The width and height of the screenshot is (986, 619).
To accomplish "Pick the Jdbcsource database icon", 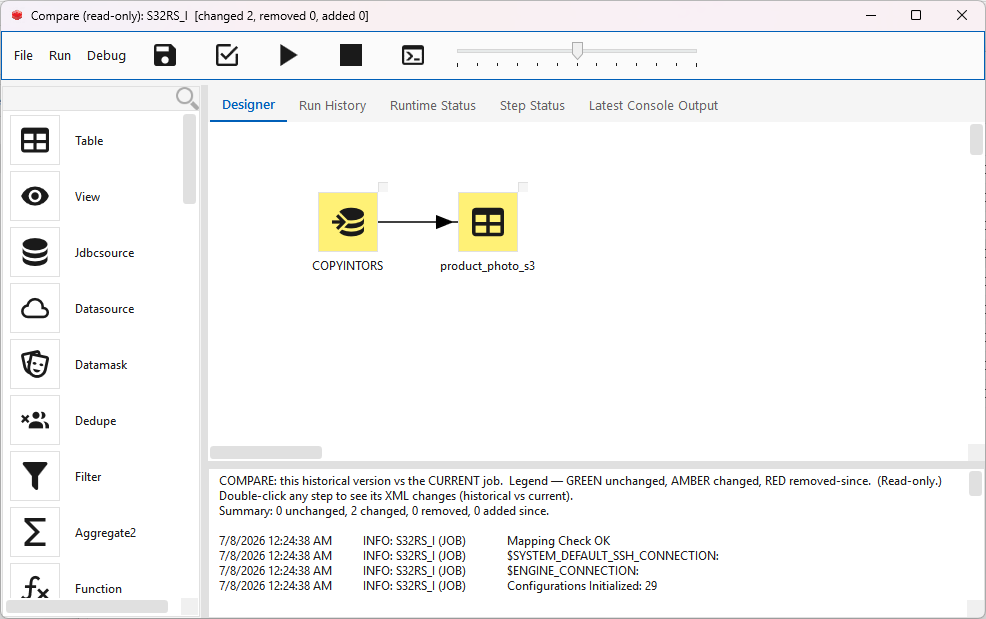I will tap(35, 252).
